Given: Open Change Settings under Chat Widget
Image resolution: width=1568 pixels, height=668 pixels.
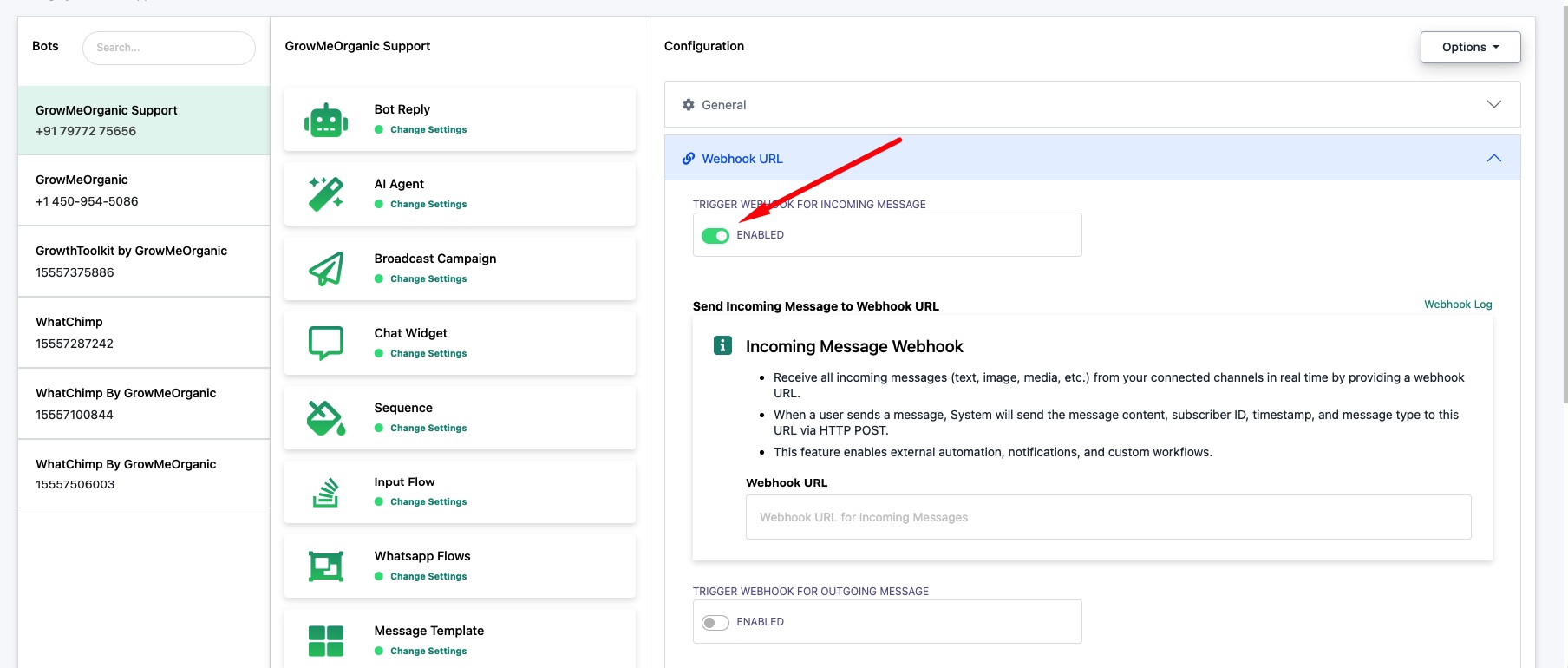Looking at the screenshot, I should [x=428, y=353].
